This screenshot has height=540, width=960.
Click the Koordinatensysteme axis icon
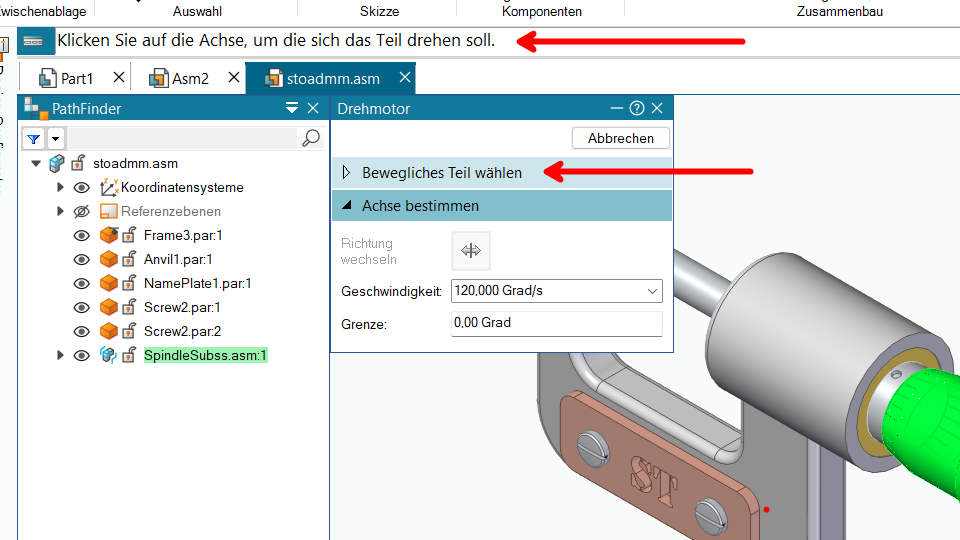coord(109,187)
